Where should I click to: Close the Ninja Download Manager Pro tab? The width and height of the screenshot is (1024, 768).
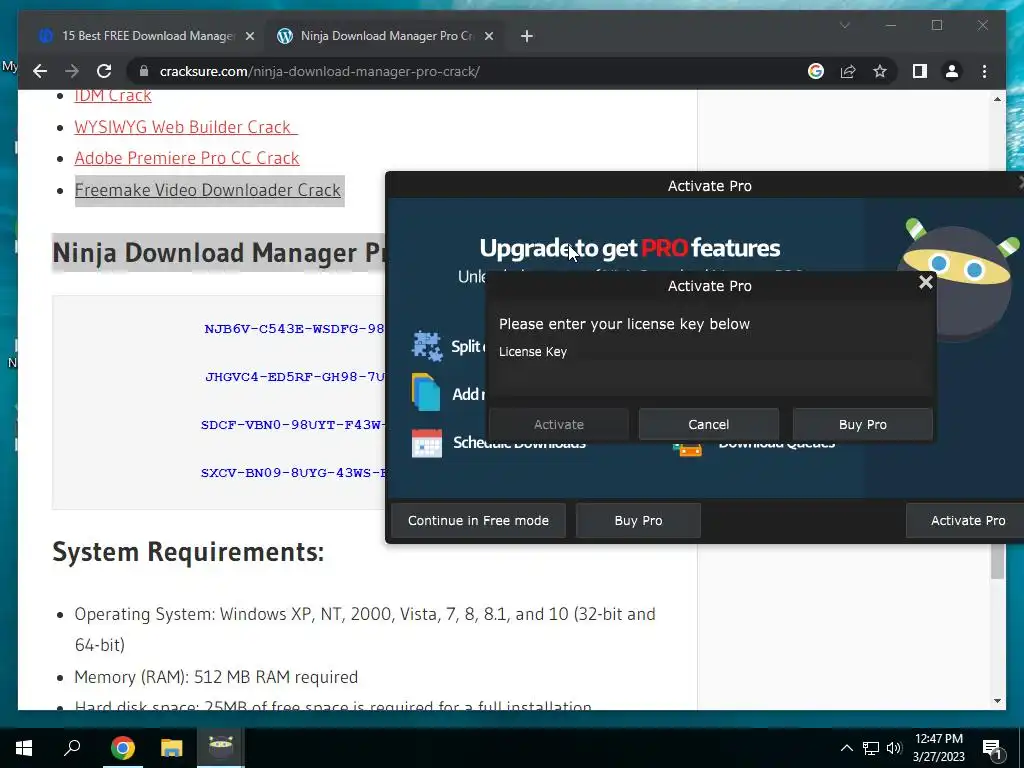(x=488, y=36)
